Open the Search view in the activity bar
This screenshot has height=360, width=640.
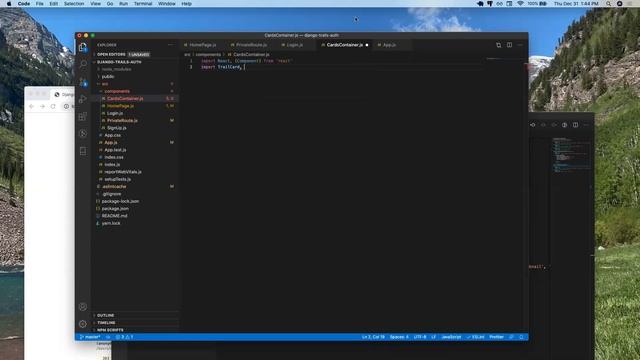click(83, 64)
